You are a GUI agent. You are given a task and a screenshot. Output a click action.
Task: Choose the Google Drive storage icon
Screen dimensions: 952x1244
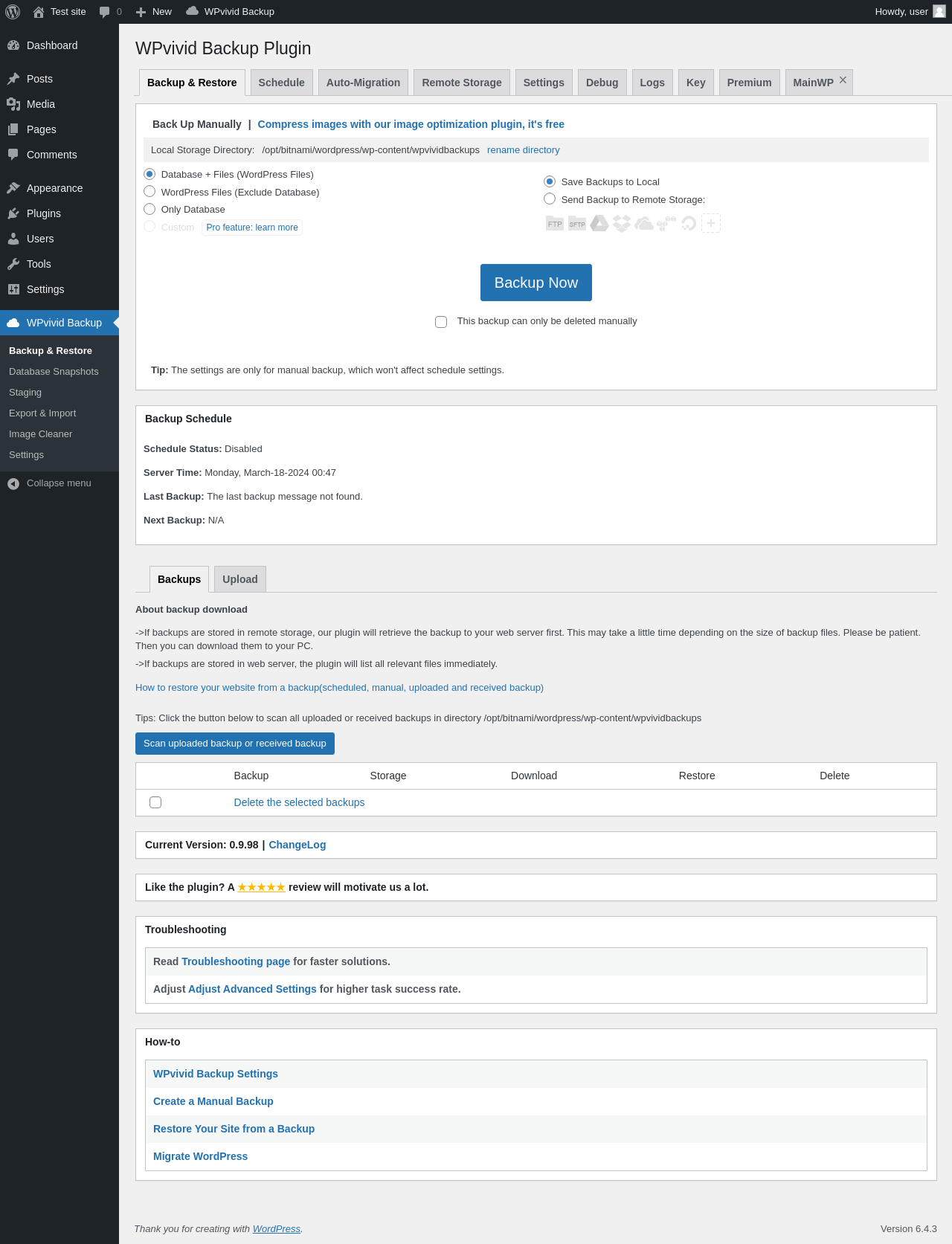(599, 223)
